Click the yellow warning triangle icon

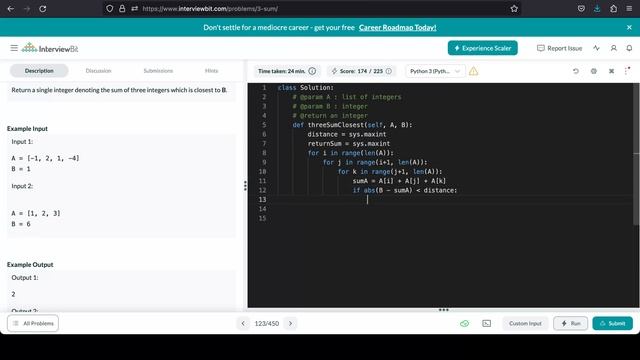click(x=473, y=71)
